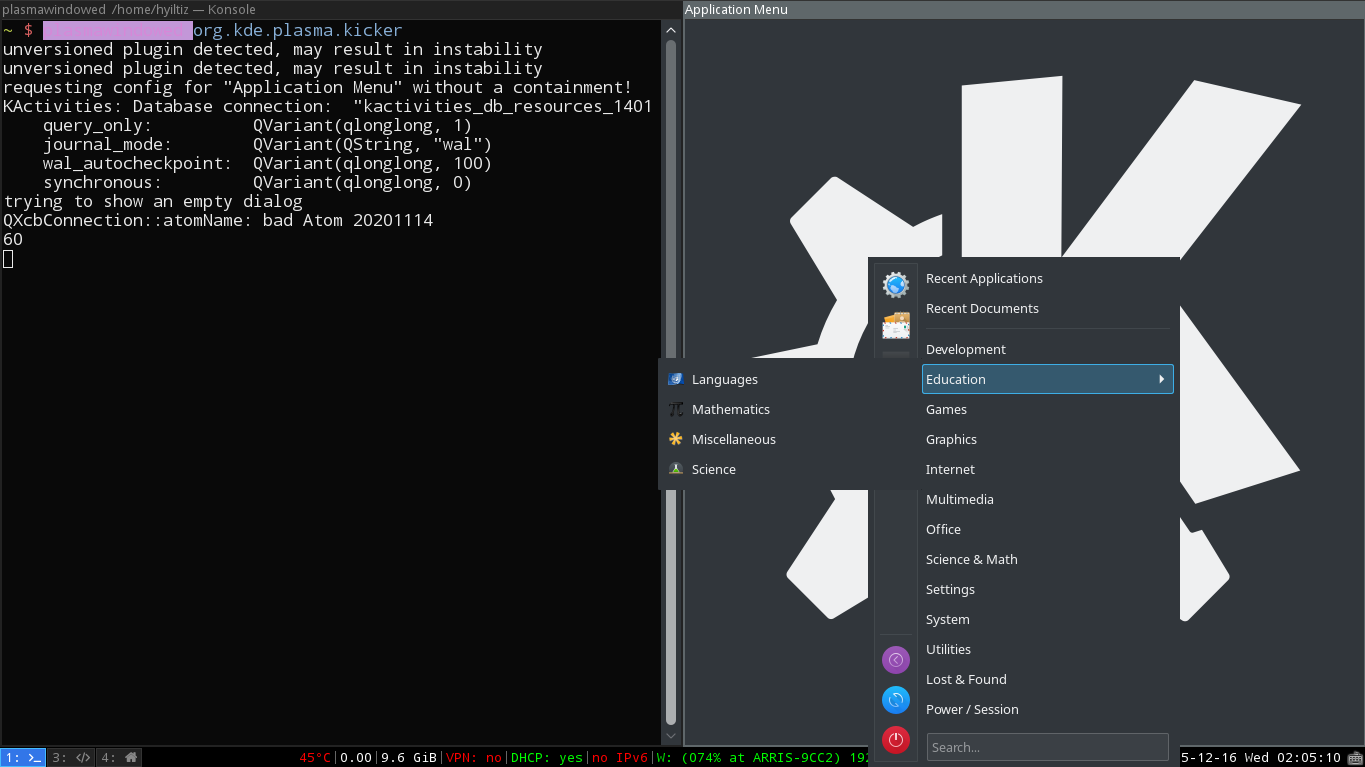Click 'org.kde.plasma.kicker' in the terminal command
1365x767 pixels.
(x=298, y=30)
